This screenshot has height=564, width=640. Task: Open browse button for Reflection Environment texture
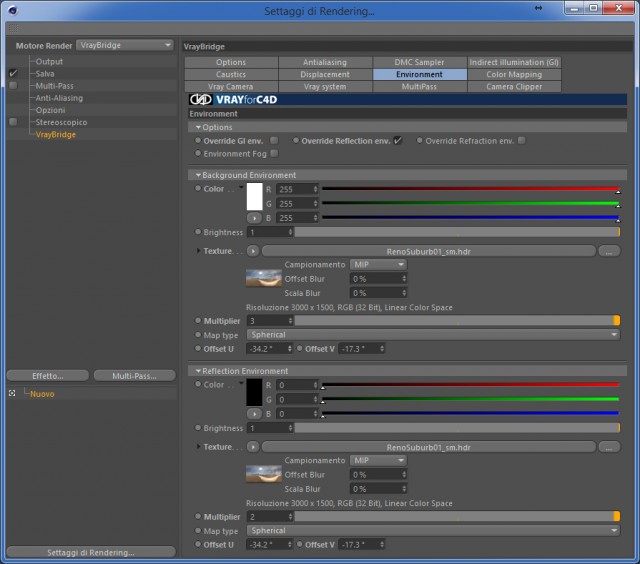(609, 447)
